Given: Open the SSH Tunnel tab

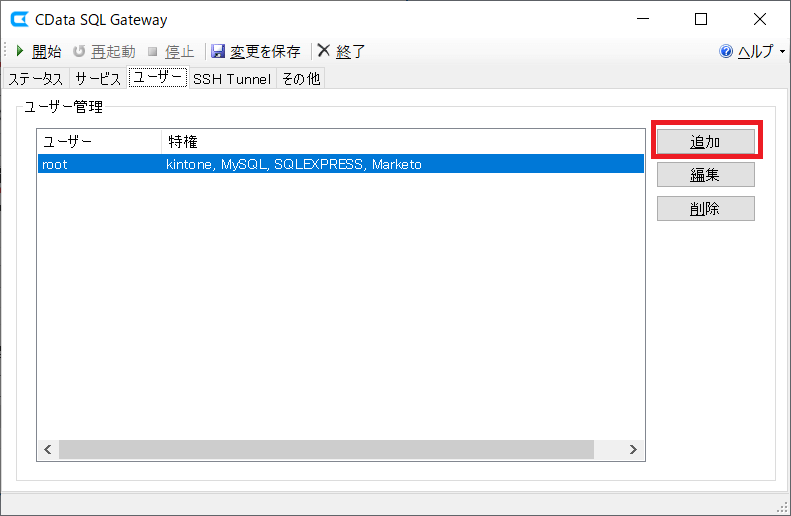Looking at the screenshot, I should coord(232,79).
